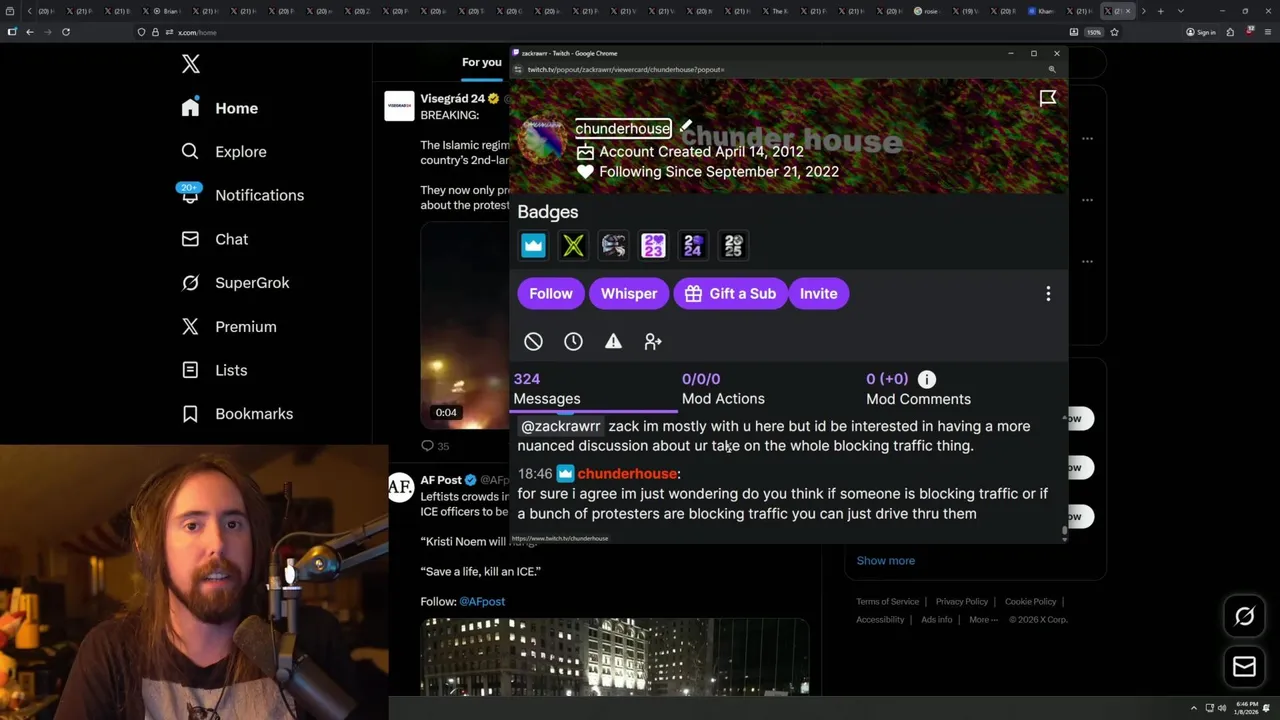Click the browser Sign in button
This screenshot has width=1280, height=720.
(1200, 32)
